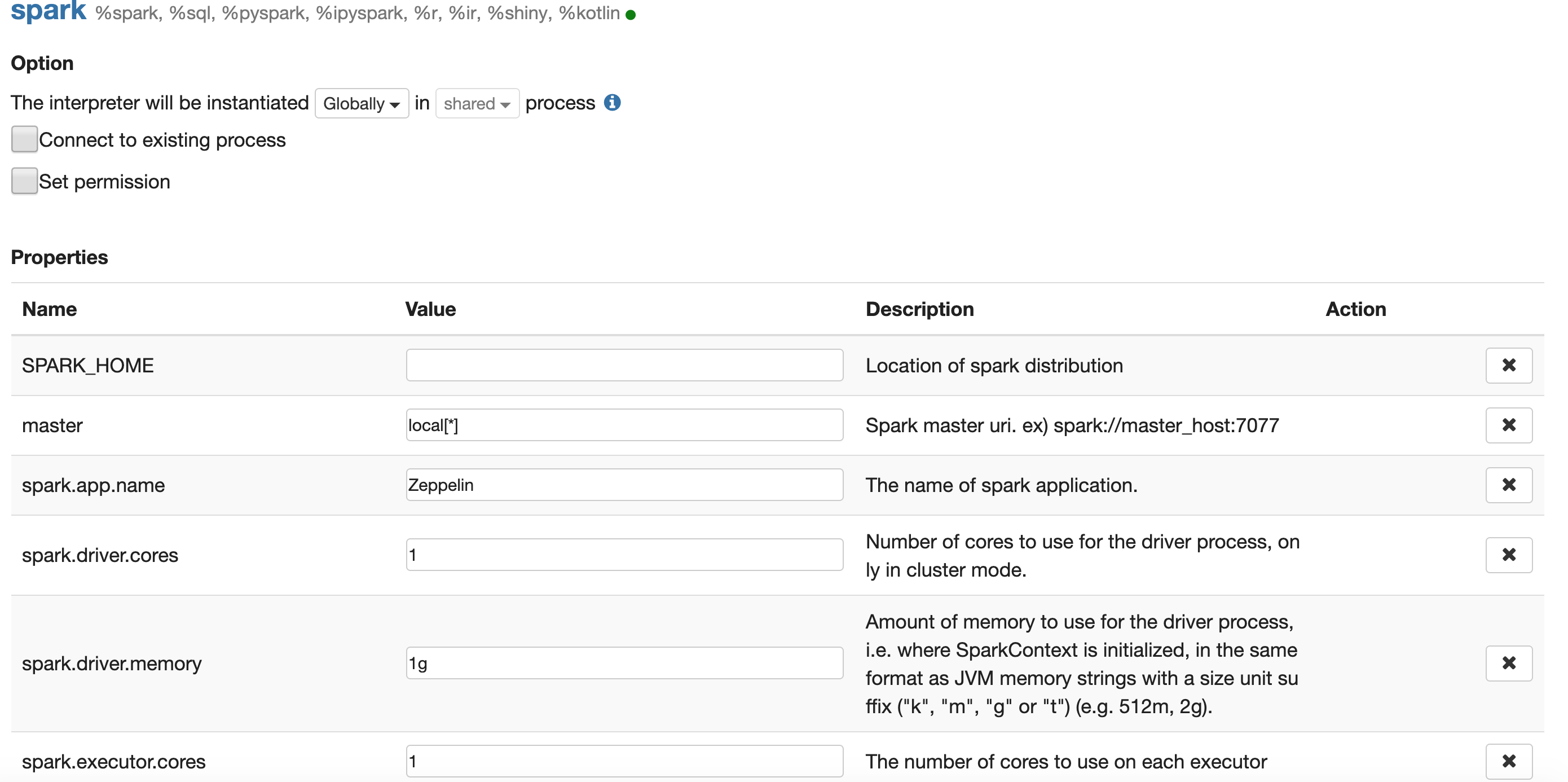The width and height of the screenshot is (1568, 782).
Task: Click the spark.app.name field with Zeppelin
Action: [624, 485]
